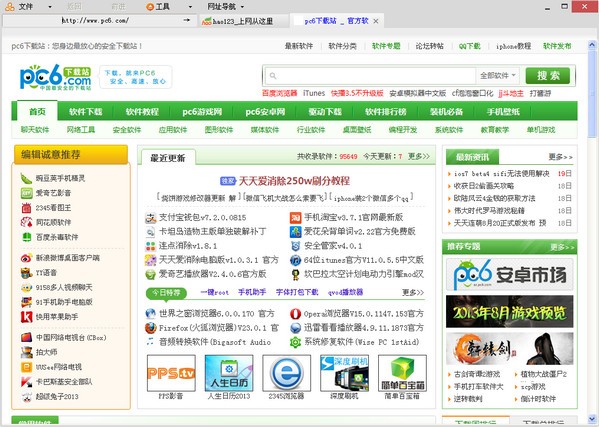Screen dimensions: 599x427
Task: Click 古剑奇谭2游戏 link
Action: [477, 374]
